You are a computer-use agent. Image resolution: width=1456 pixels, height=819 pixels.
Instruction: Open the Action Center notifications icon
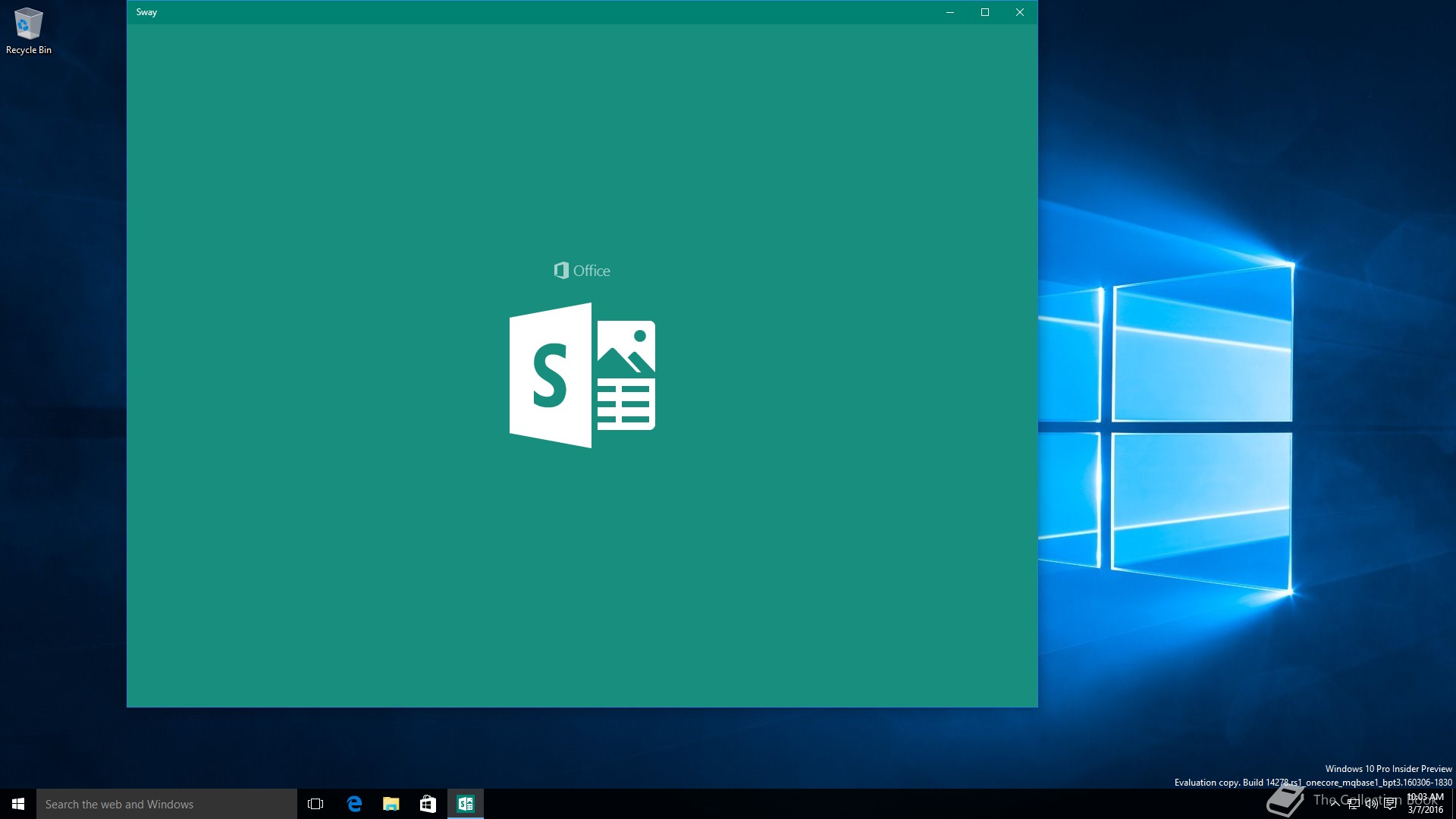point(1391,804)
